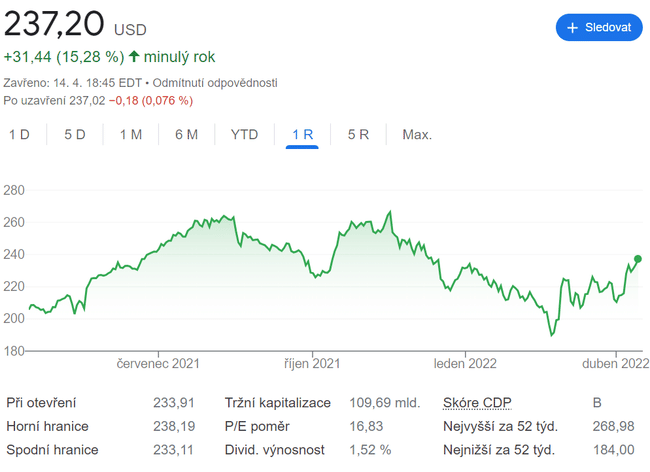Click the green upward arrow icon
This screenshot has width=650, height=472.
point(134,57)
